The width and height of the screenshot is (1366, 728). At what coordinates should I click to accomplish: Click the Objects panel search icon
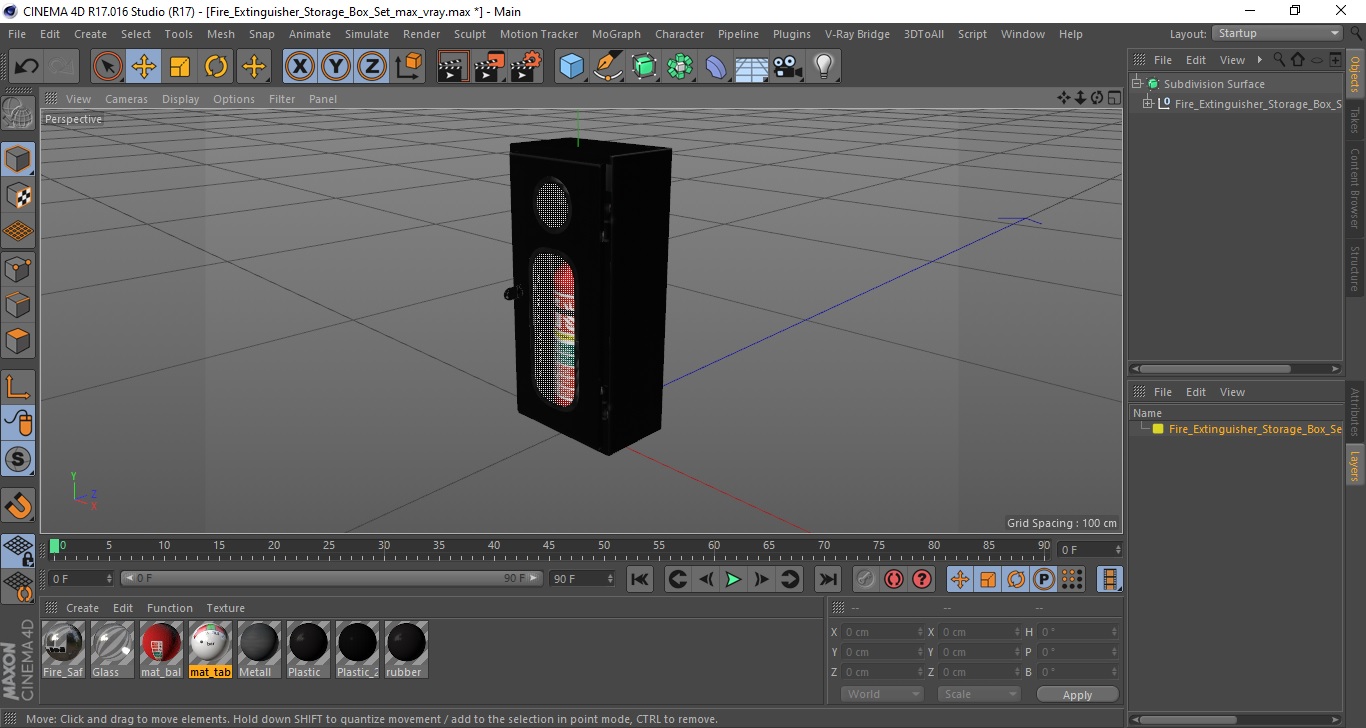point(1279,60)
